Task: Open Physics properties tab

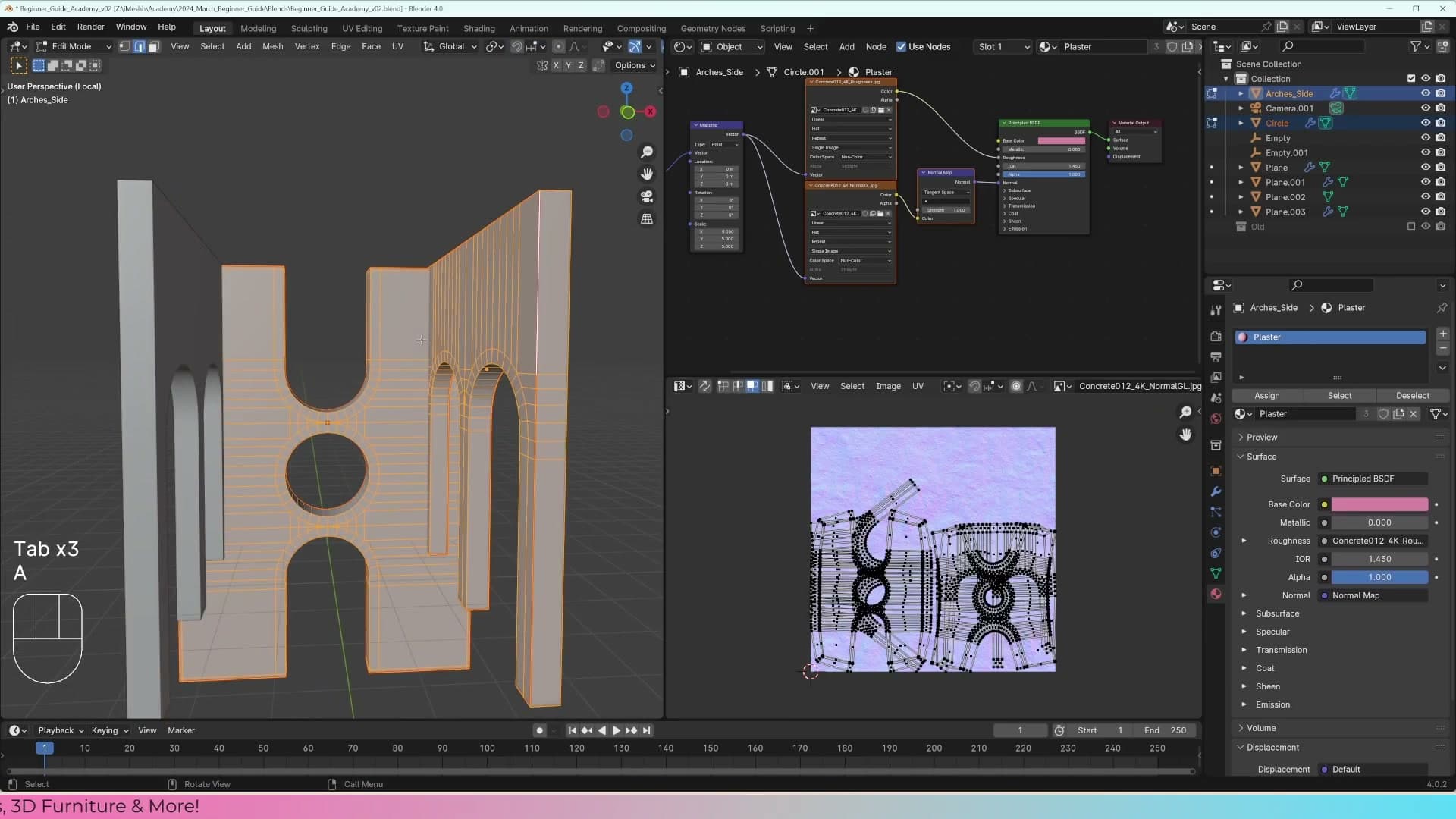Action: 1216,532
